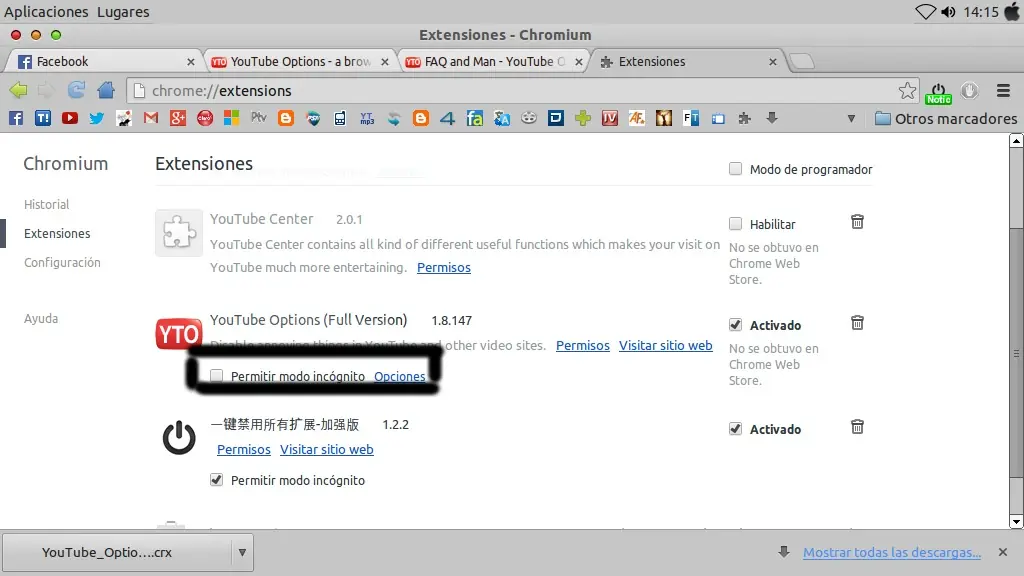Open a new tab button
Screen dimensions: 1024x576
click(x=802, y=61)
